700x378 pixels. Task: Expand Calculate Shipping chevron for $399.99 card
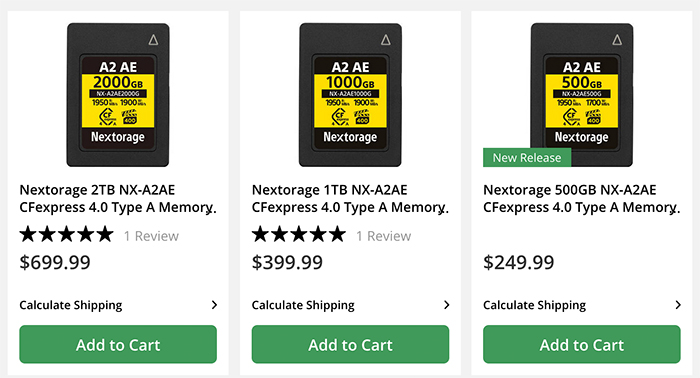click(446, 305)
